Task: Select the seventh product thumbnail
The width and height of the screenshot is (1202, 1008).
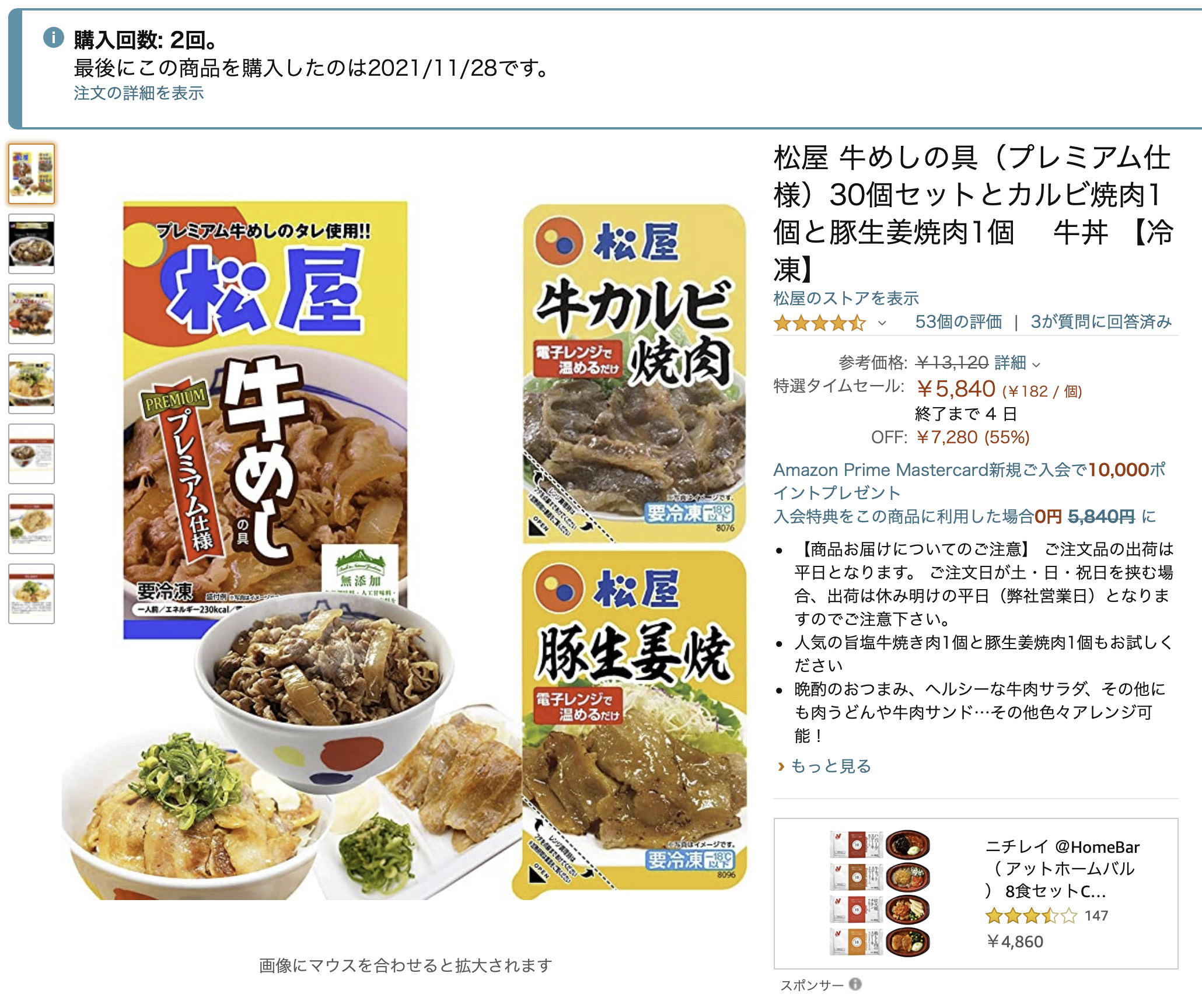Action: [x=32, y=594]
